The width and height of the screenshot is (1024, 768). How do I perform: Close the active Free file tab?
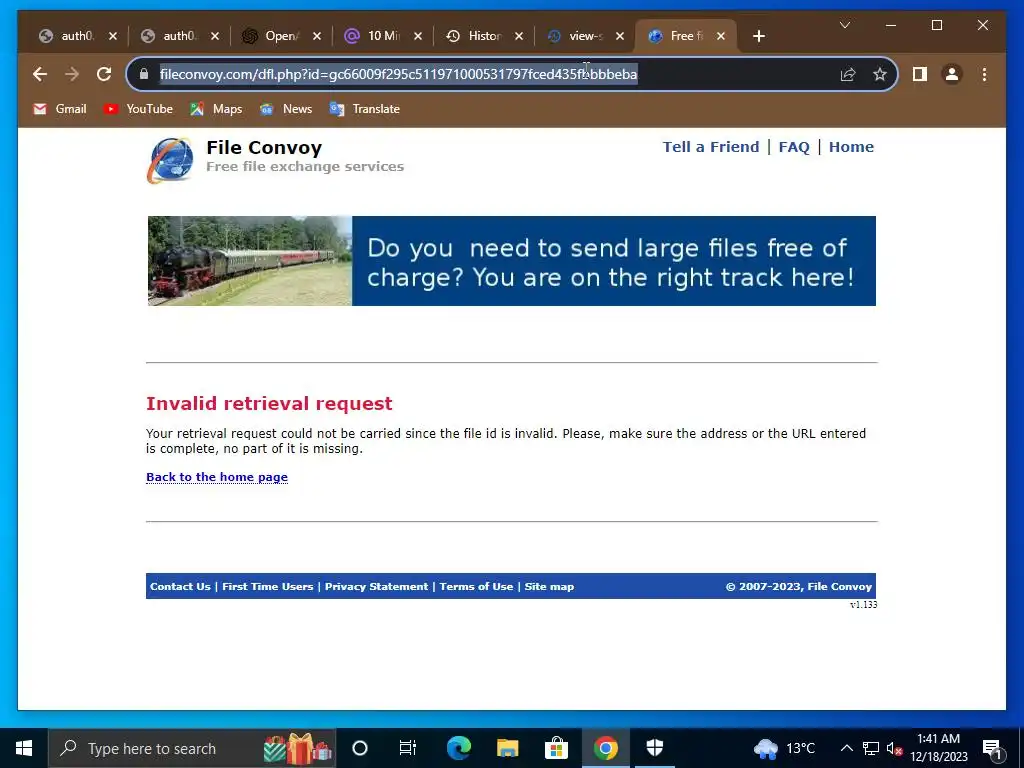tap(721, 36)
